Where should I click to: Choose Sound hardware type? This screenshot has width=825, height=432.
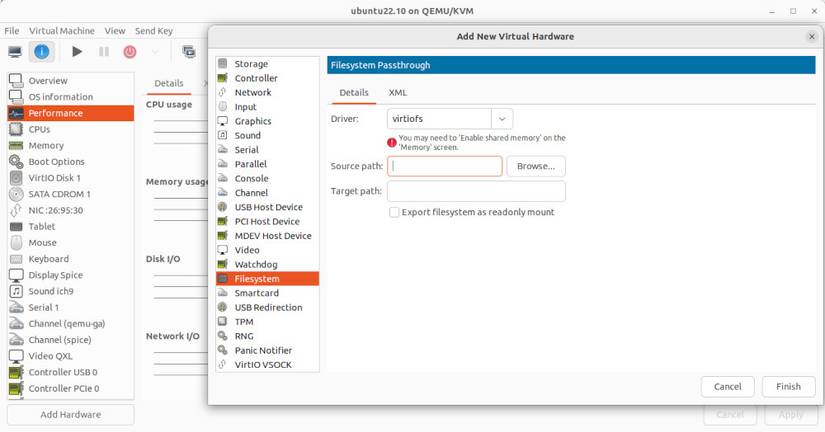(x=267, y=135)
